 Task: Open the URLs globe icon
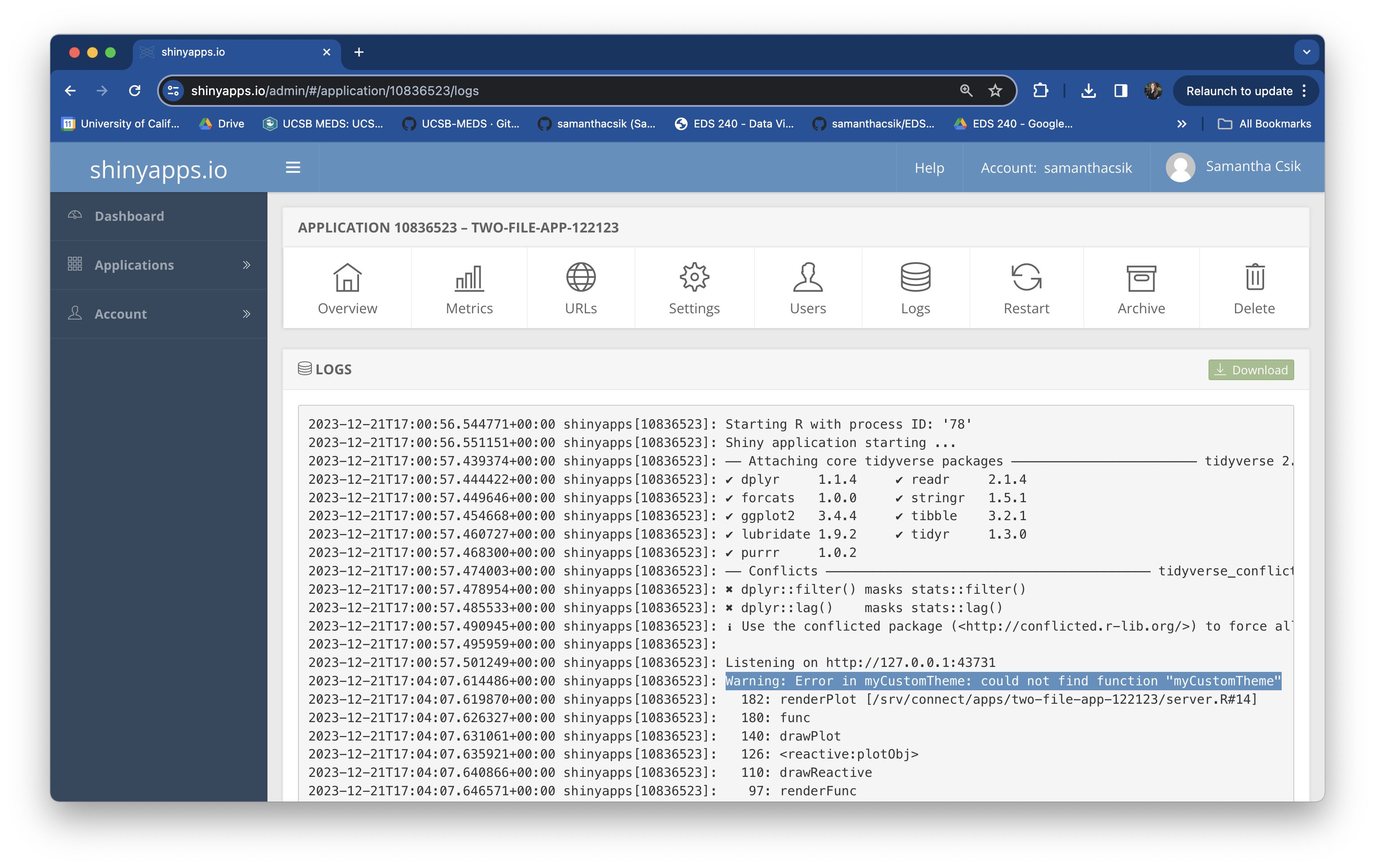[x=580, y=277]
